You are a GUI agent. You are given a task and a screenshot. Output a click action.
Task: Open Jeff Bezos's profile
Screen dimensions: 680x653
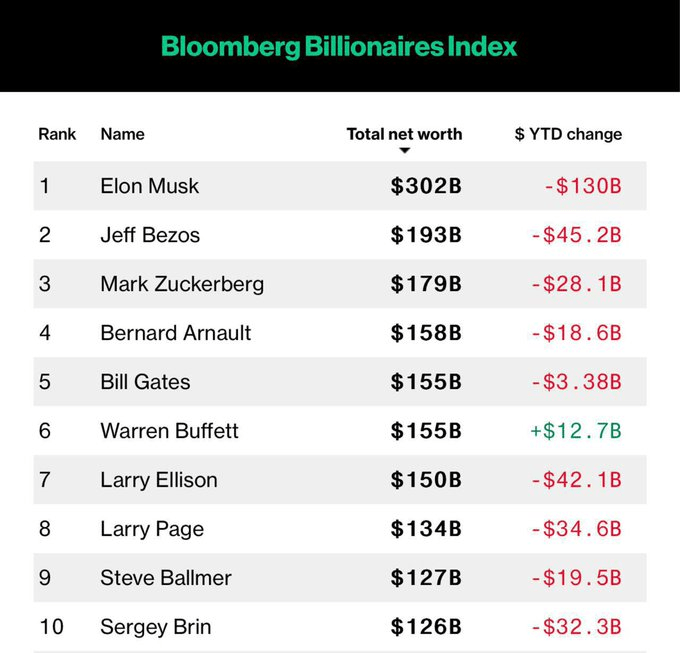tap(150, 235)
